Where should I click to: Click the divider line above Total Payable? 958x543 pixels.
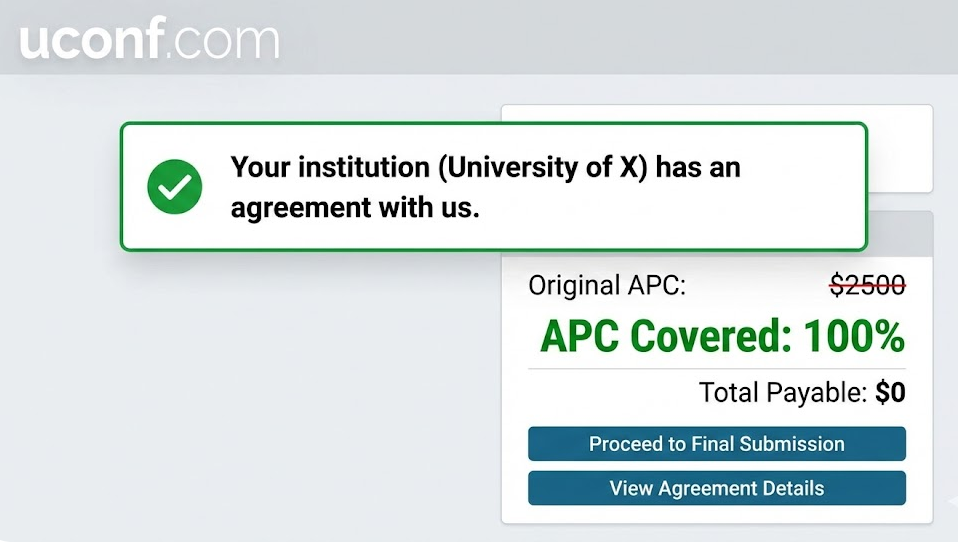(716, 369)
